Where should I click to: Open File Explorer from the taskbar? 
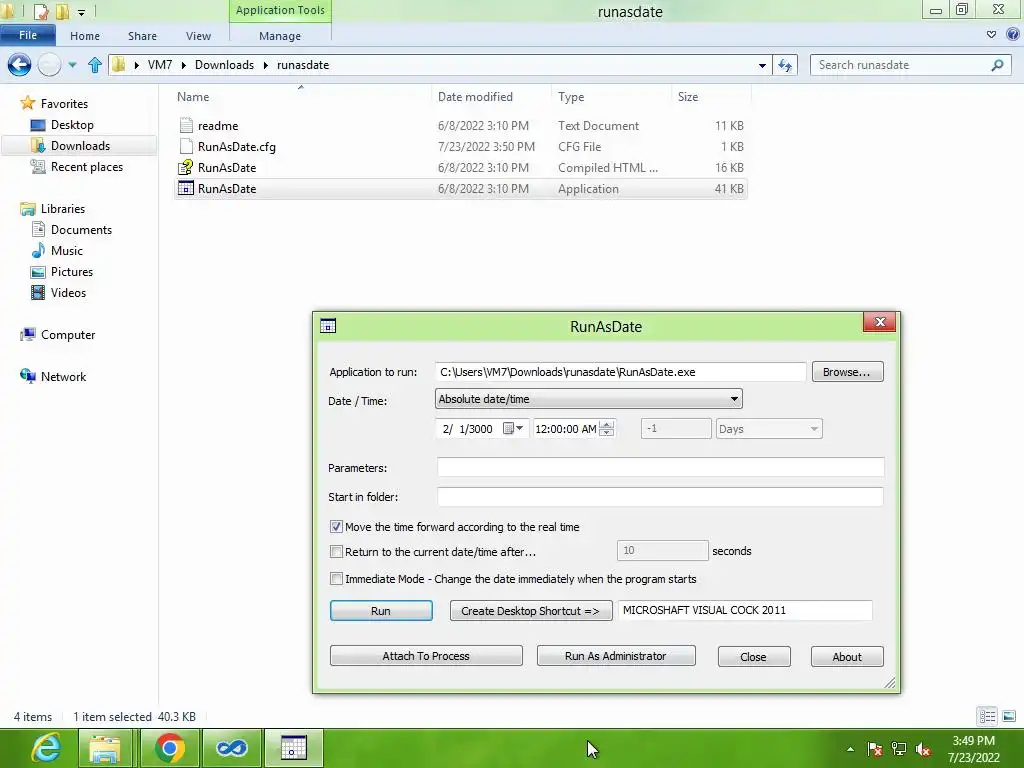[x=104, y=748]
